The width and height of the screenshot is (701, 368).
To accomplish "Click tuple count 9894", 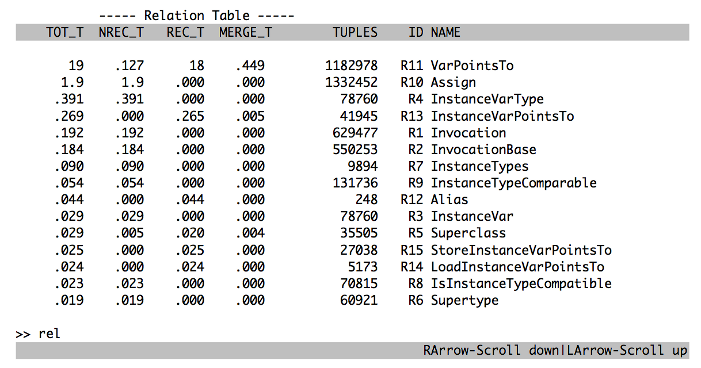I will (x=363, y=166).
